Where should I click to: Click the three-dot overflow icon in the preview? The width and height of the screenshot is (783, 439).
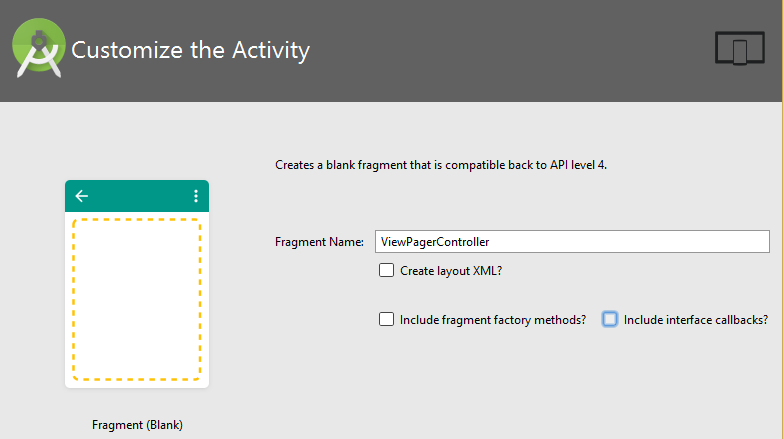click(x=196, y=196)
